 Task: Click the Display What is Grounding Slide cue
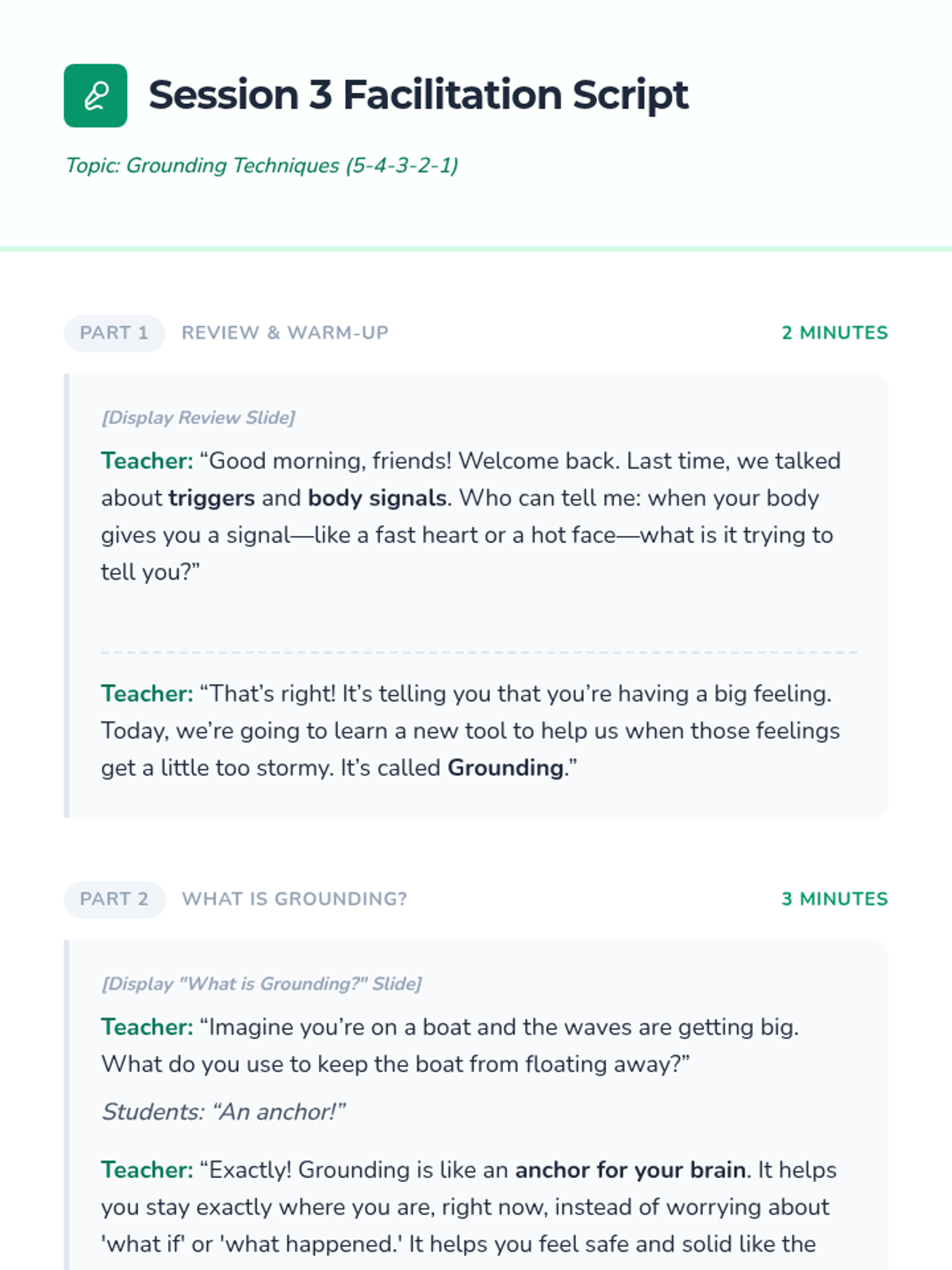pyautogui.click(x=262, y=984)
